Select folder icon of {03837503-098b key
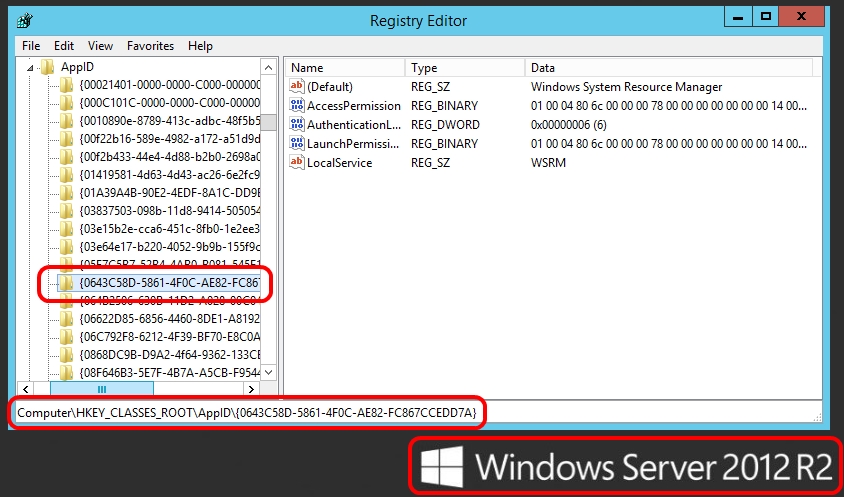 point(66,211)
